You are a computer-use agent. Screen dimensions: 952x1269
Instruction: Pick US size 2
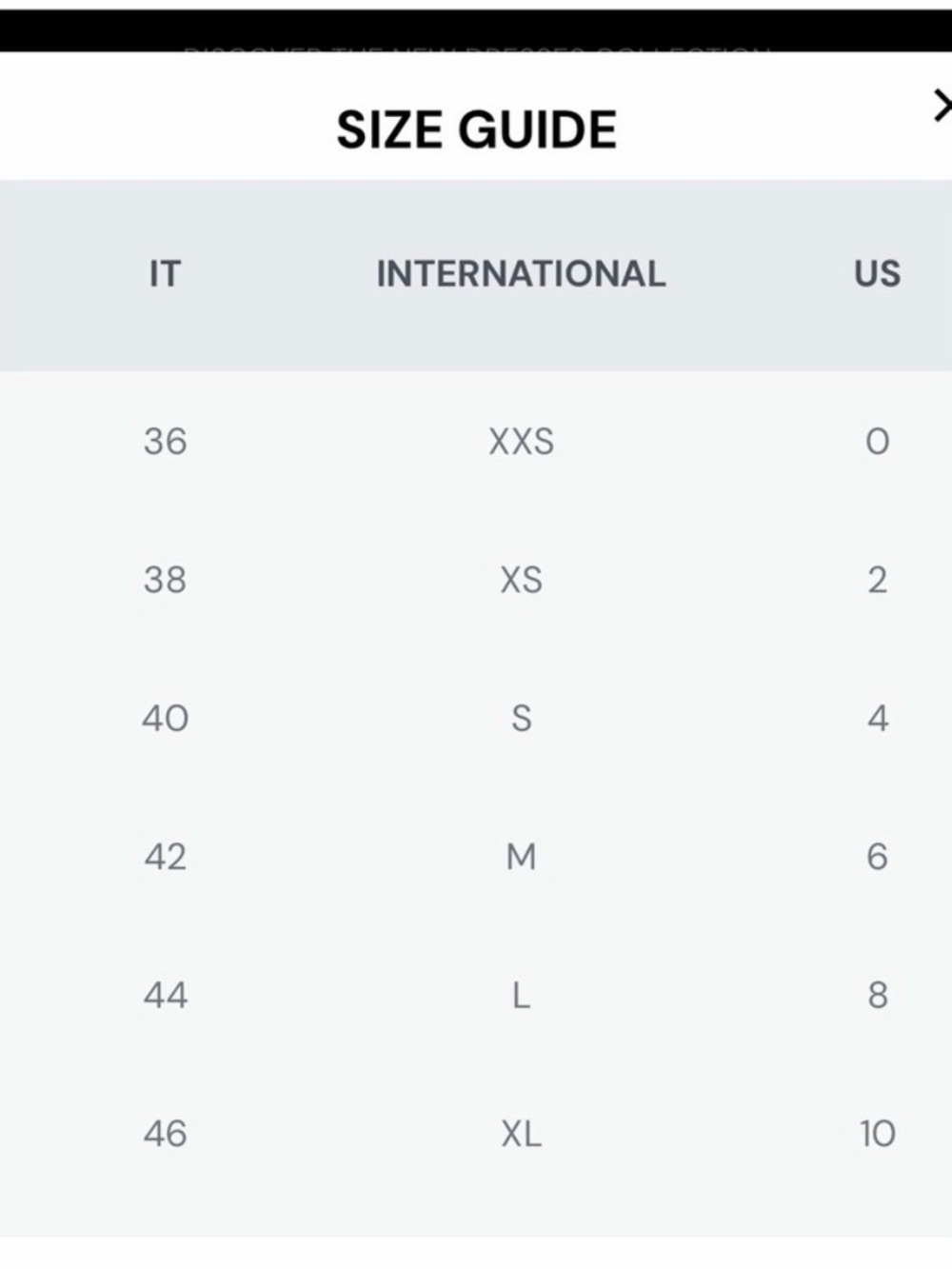tap(877, 580)
